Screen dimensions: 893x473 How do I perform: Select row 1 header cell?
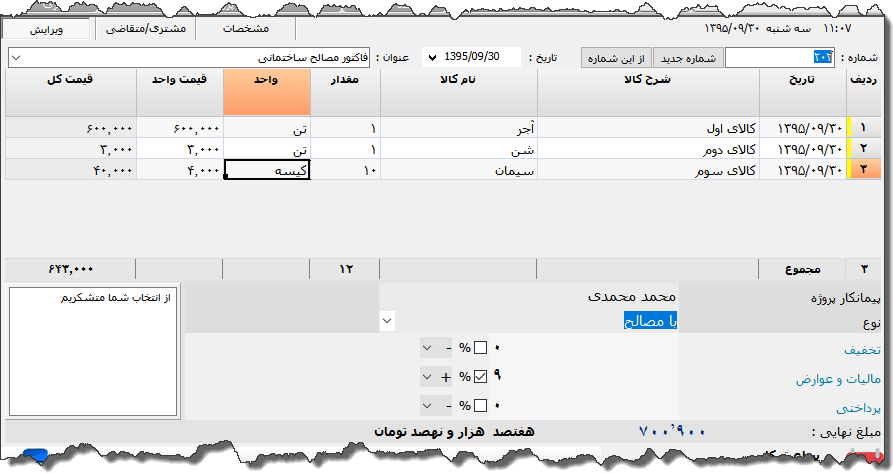(x=864, y=128)
